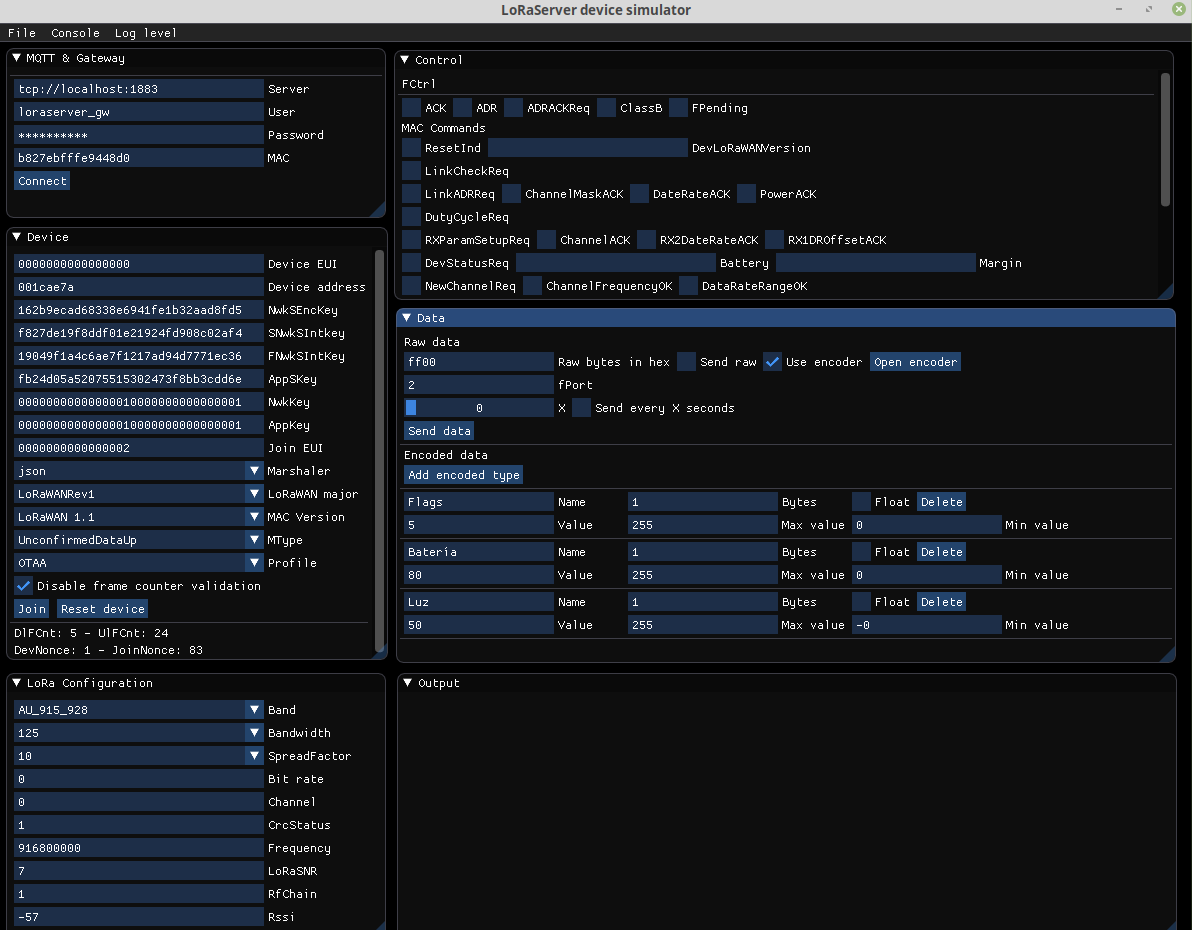Open the SpreadFactor dropdown
The width and height of the screenshot is (1192, 930).
coord(255,756)
